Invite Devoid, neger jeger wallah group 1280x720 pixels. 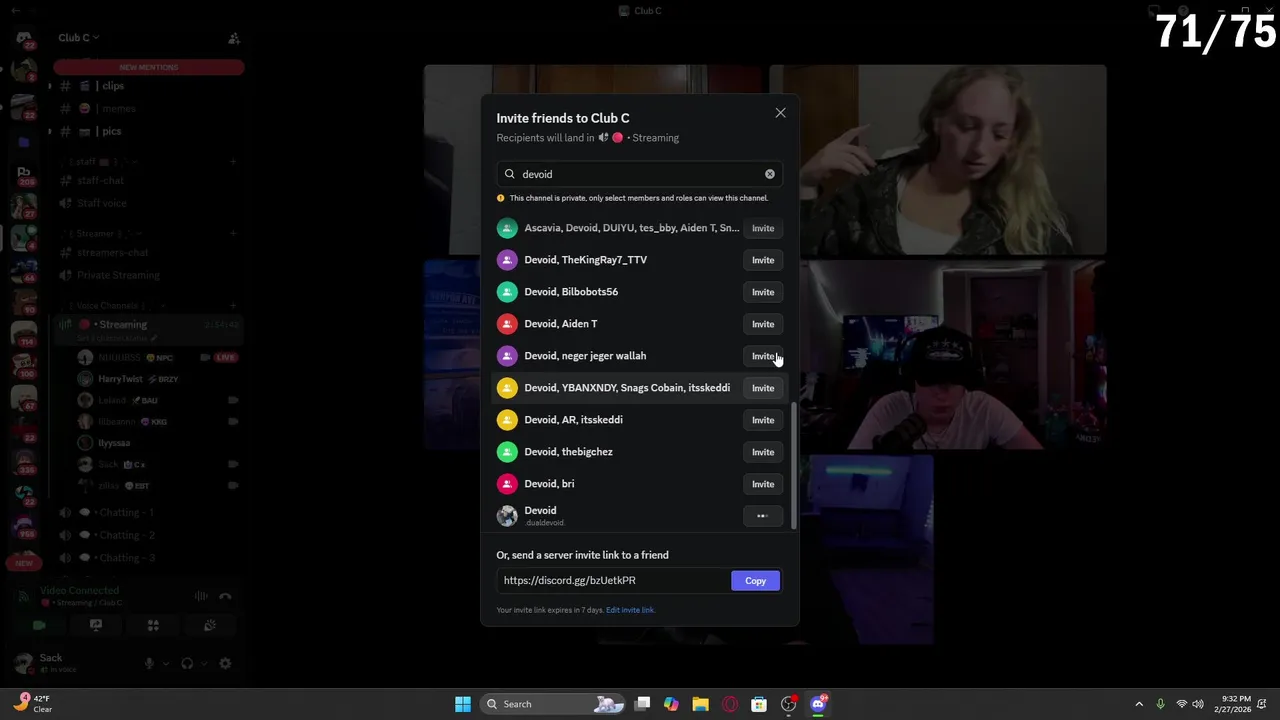pos(763,356)
